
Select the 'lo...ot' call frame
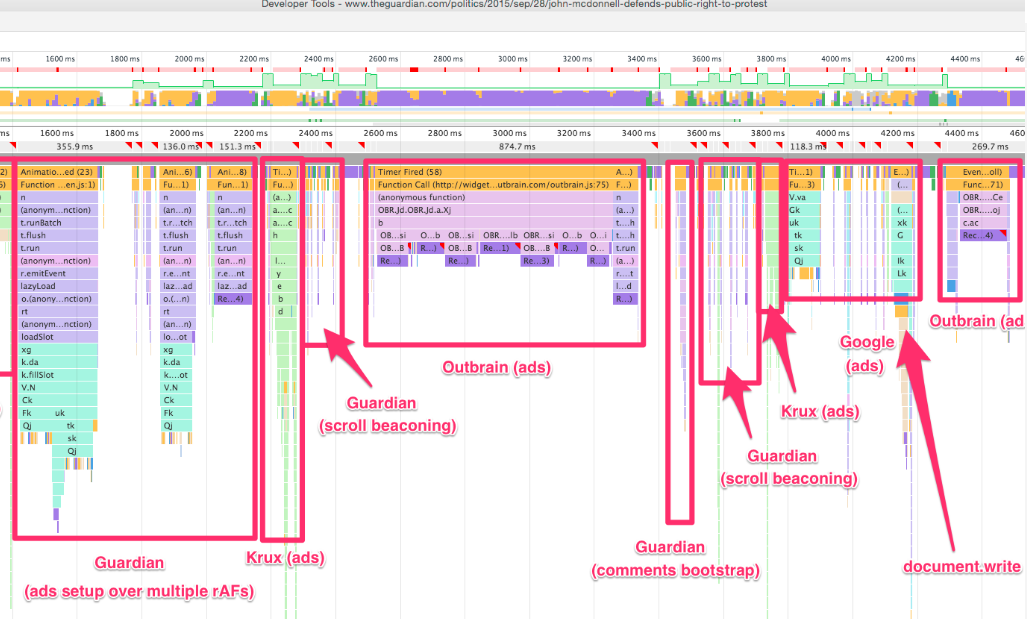pyautogui.click(x=176, y=337)
